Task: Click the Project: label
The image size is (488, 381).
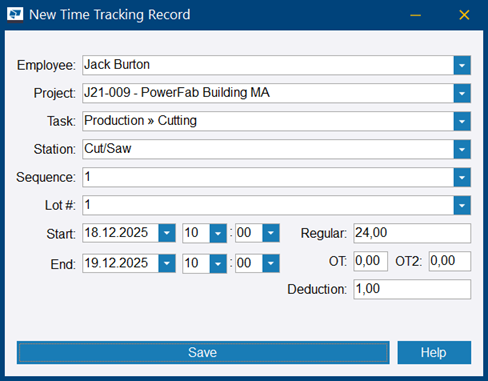Action: pos(55,93)
